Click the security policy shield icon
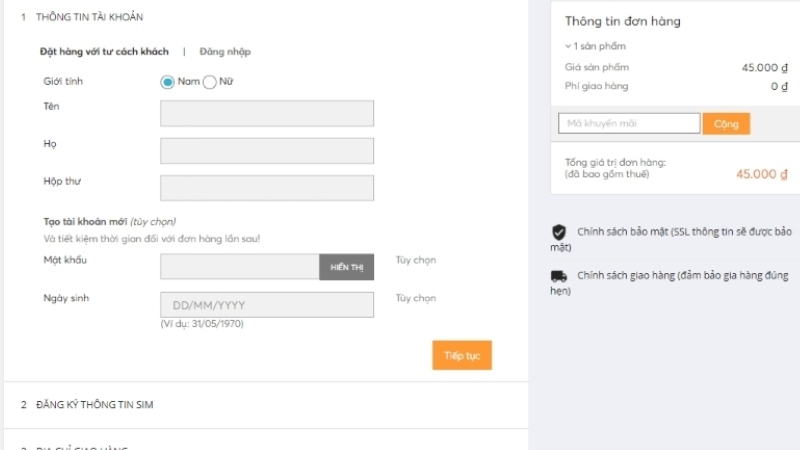The height and width of the screenshot is (450, 800). tap(559, 232)
